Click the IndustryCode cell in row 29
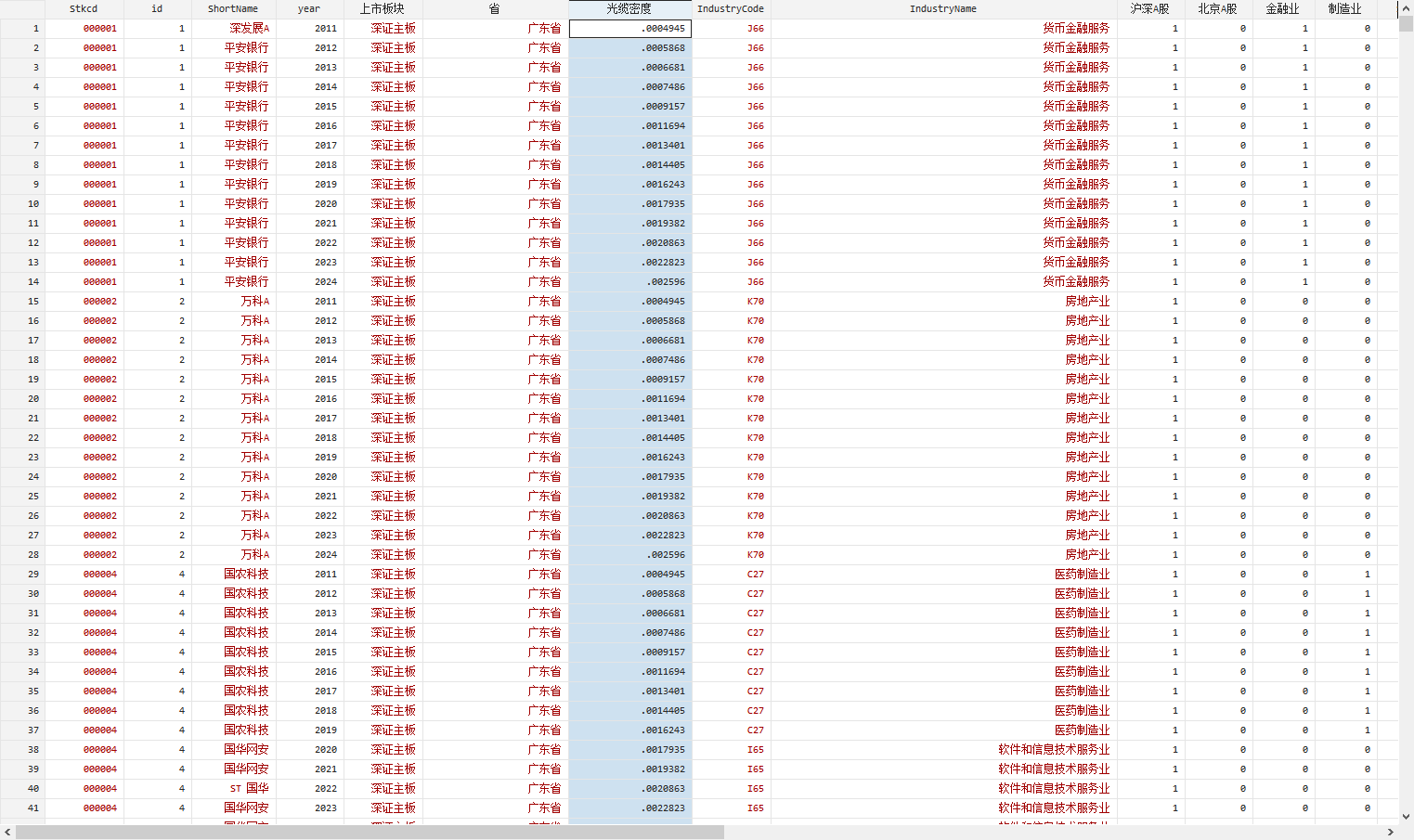This screenshot has height=840, width=1414. coord(731,575)
